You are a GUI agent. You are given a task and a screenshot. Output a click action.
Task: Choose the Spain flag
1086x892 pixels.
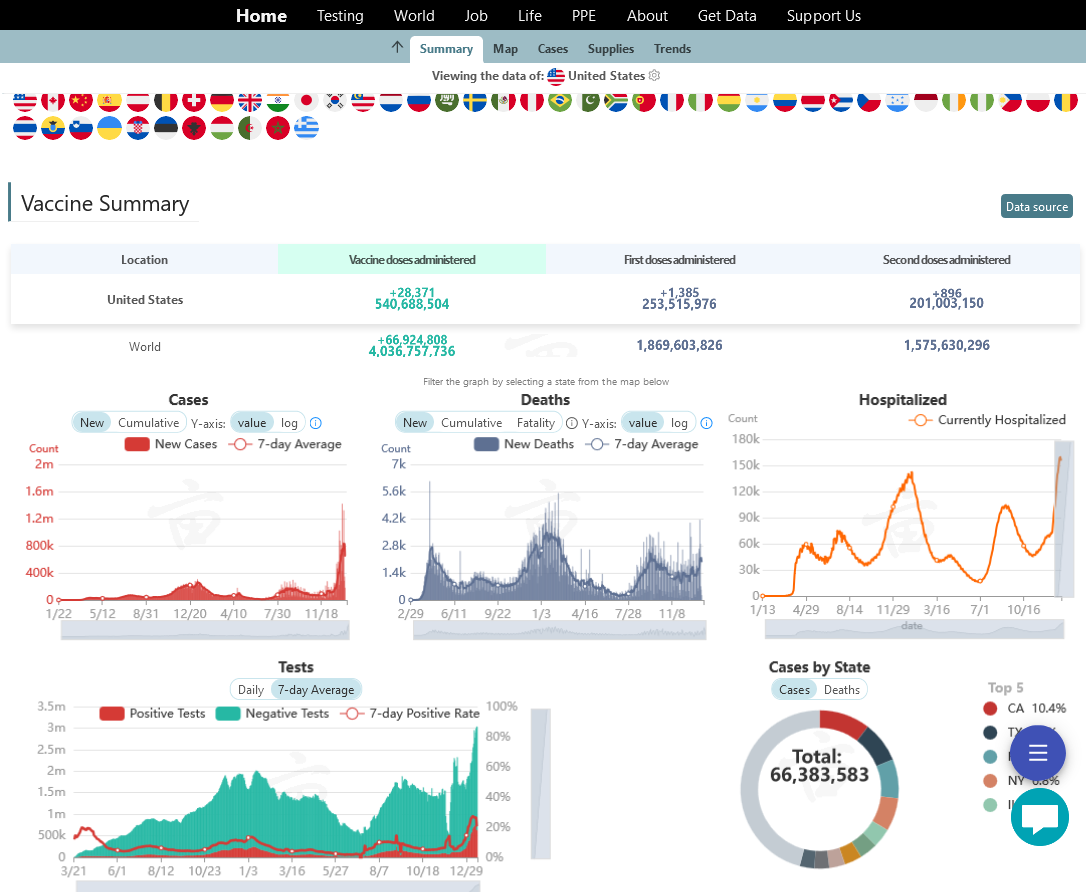[x=109, y=101]
